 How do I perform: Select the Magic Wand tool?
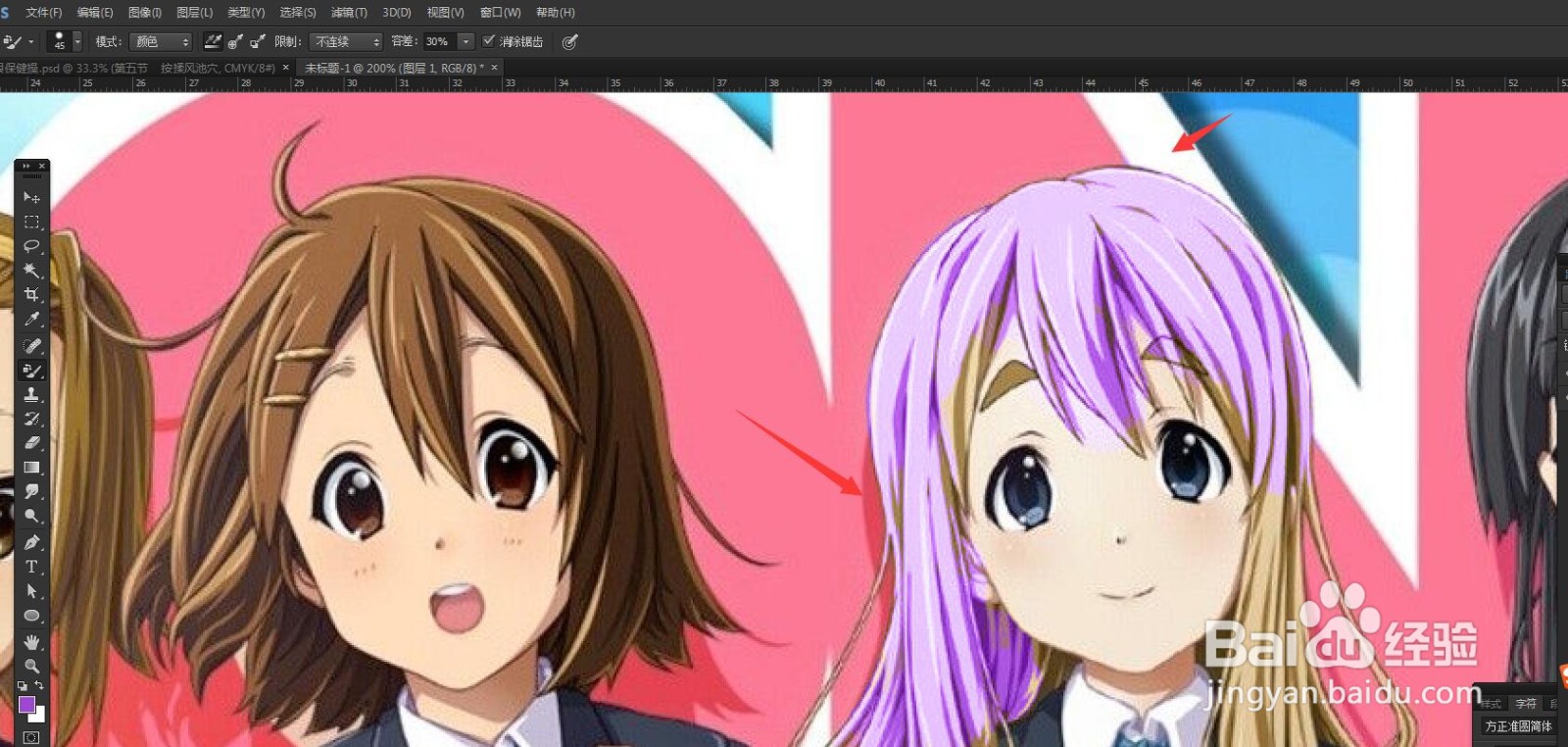(x=31, y=271)
